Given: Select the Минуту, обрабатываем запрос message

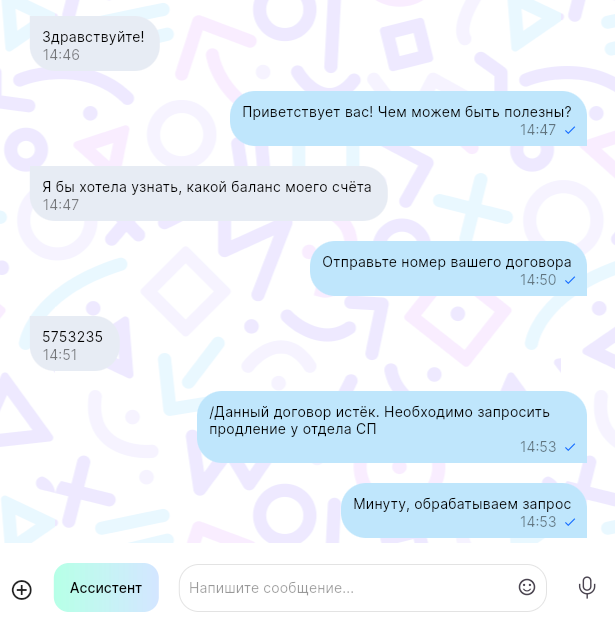Looking at the screenshot, I should pyautogui.click(x=464, y=510).
